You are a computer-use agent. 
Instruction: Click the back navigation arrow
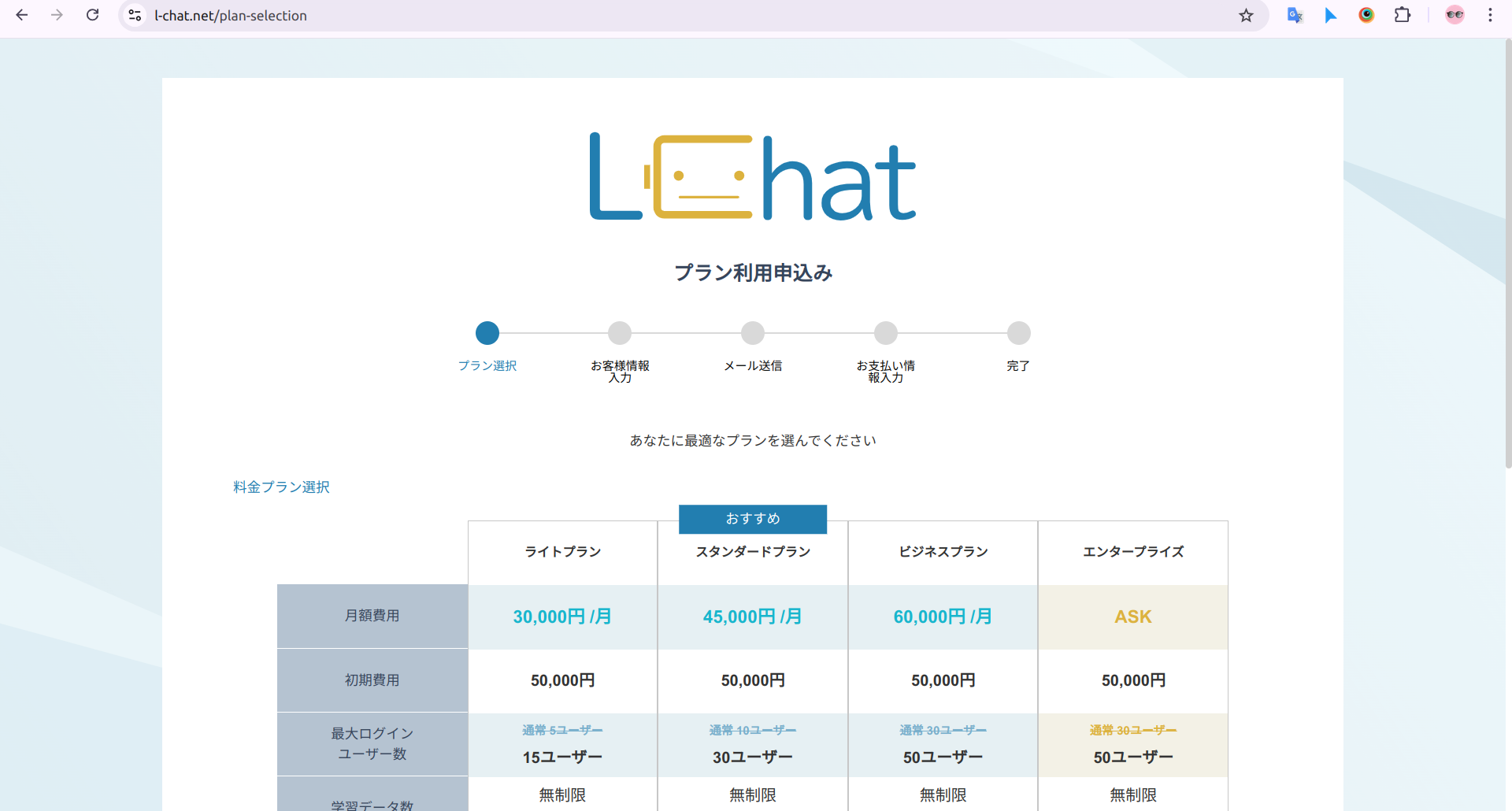pos(21,15)
